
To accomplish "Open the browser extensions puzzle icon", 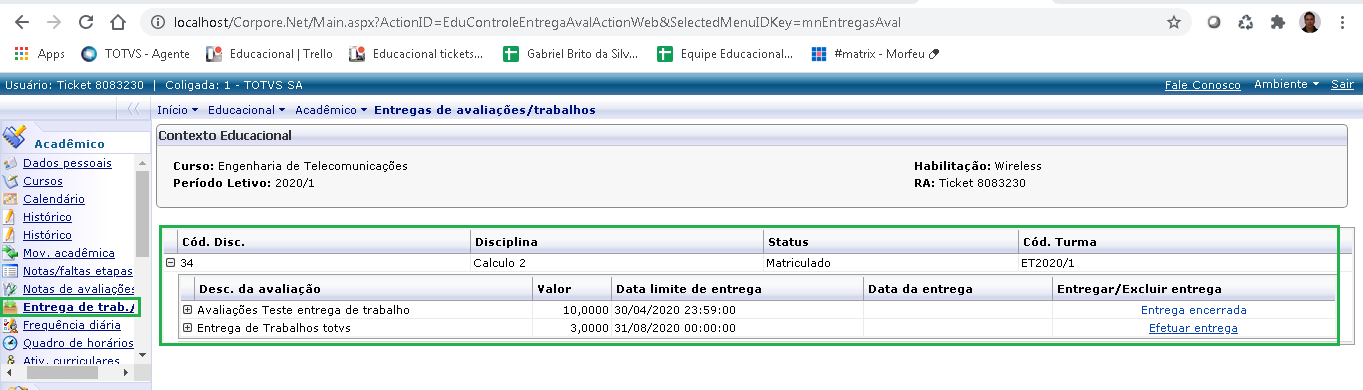I will click(x=1277, y=21).
